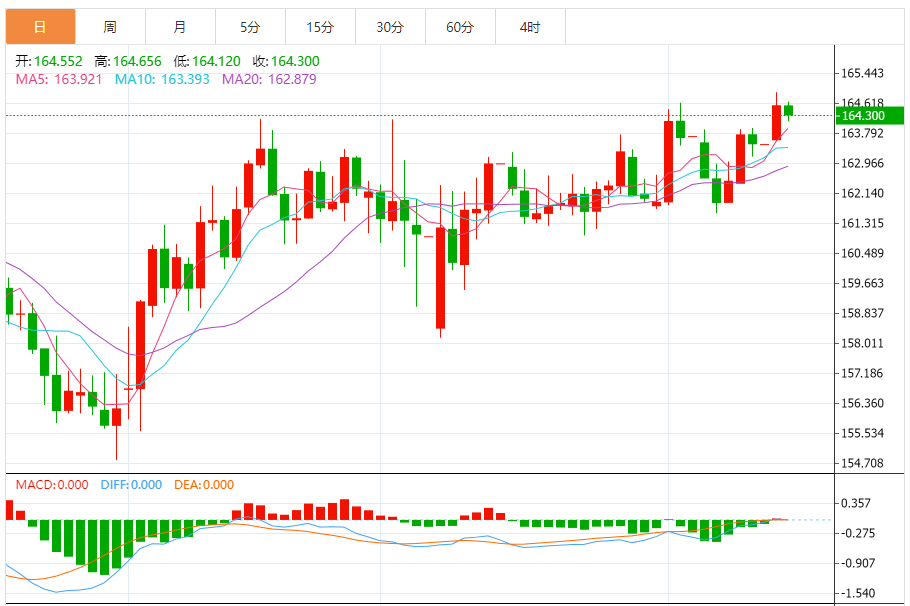
Task: Open the 4时 timeframe tab
Action: pos(530,27)
